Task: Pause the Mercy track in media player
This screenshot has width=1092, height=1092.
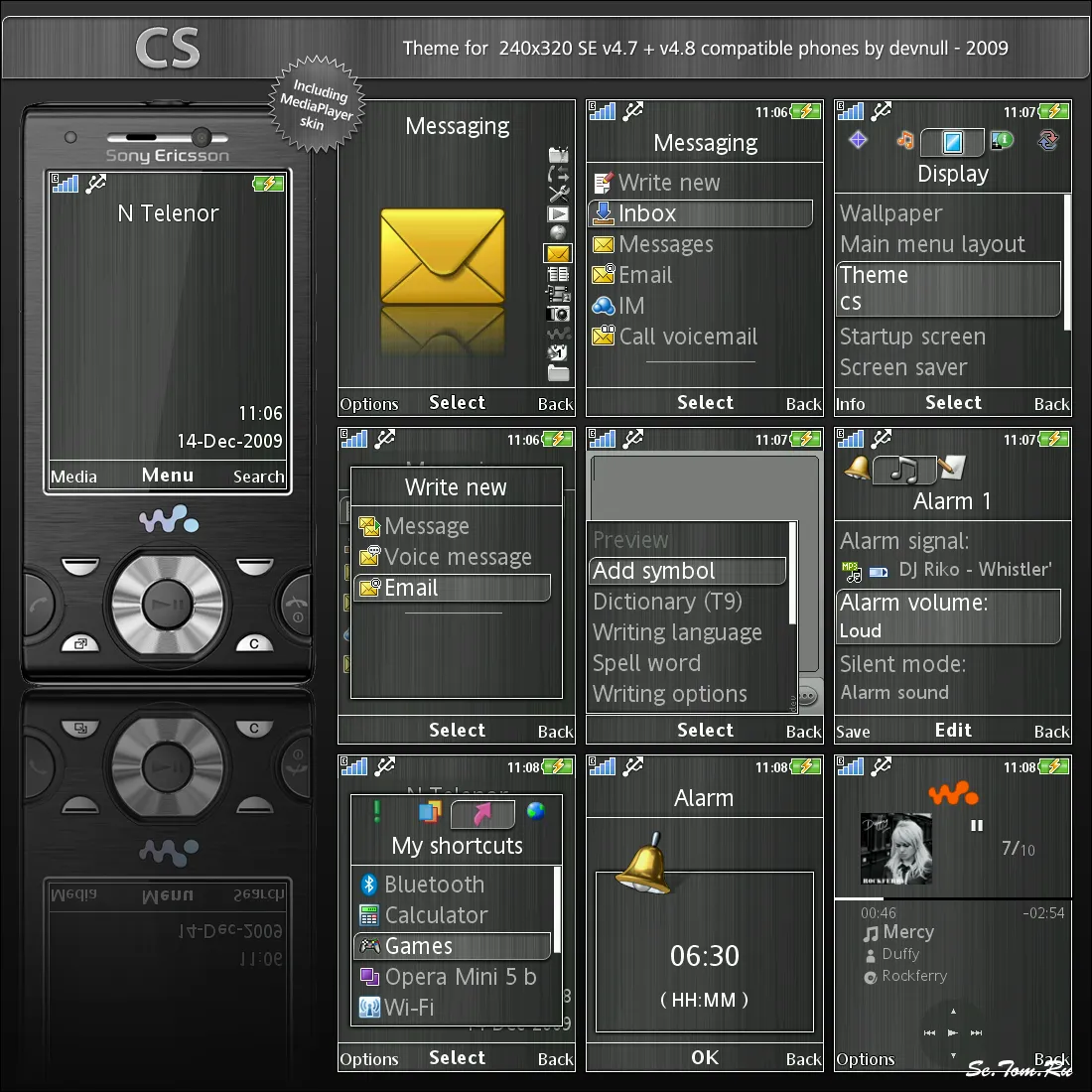Action: 977,825
